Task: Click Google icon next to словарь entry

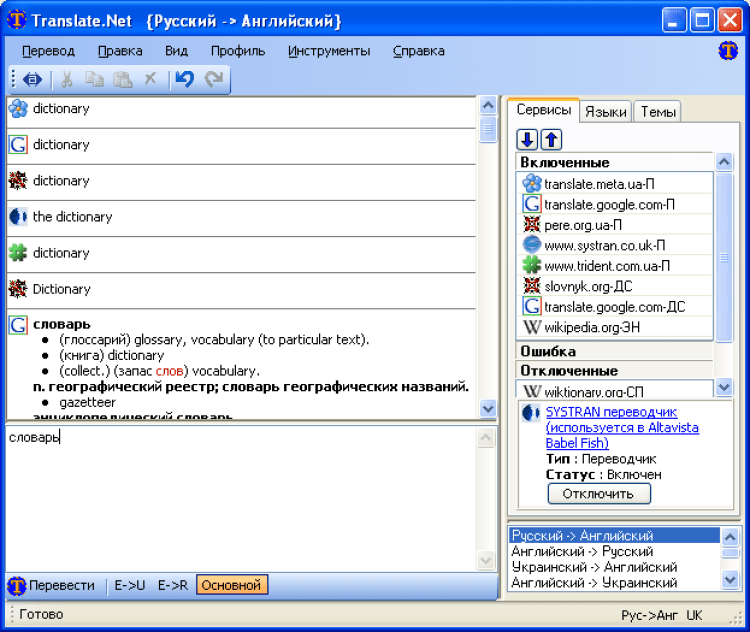Action: [18, 325]
